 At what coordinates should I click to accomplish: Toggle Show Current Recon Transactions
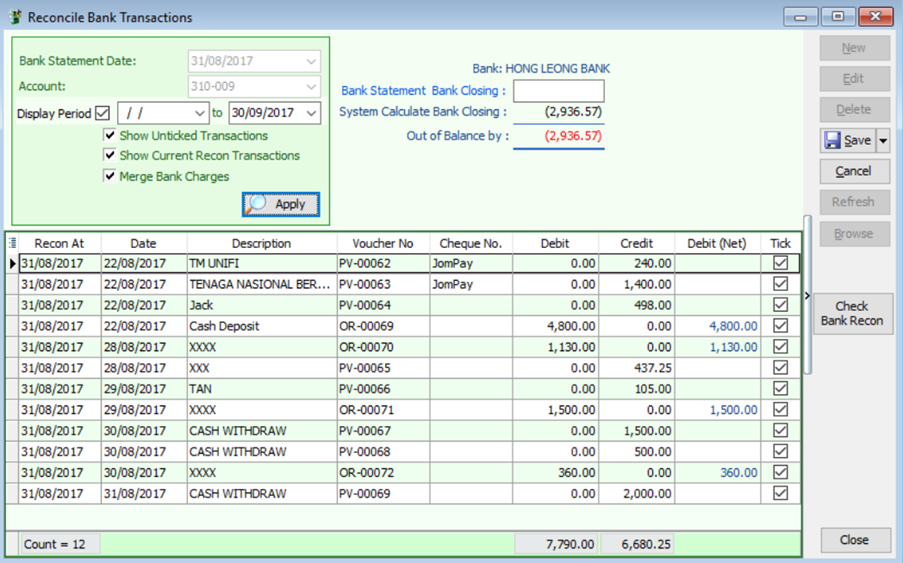coord(110,156)
